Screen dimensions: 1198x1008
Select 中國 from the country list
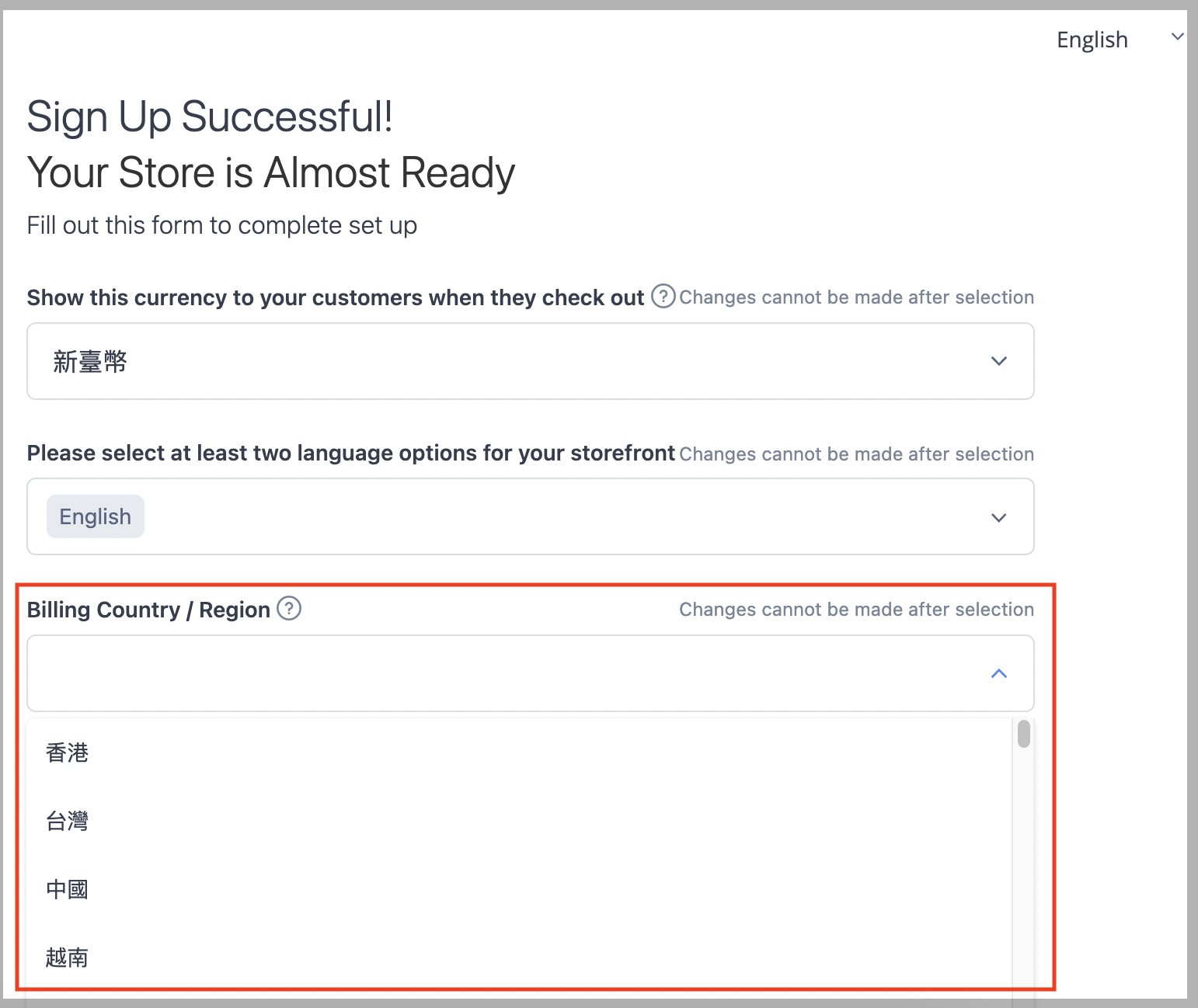(x=520, y=889)
